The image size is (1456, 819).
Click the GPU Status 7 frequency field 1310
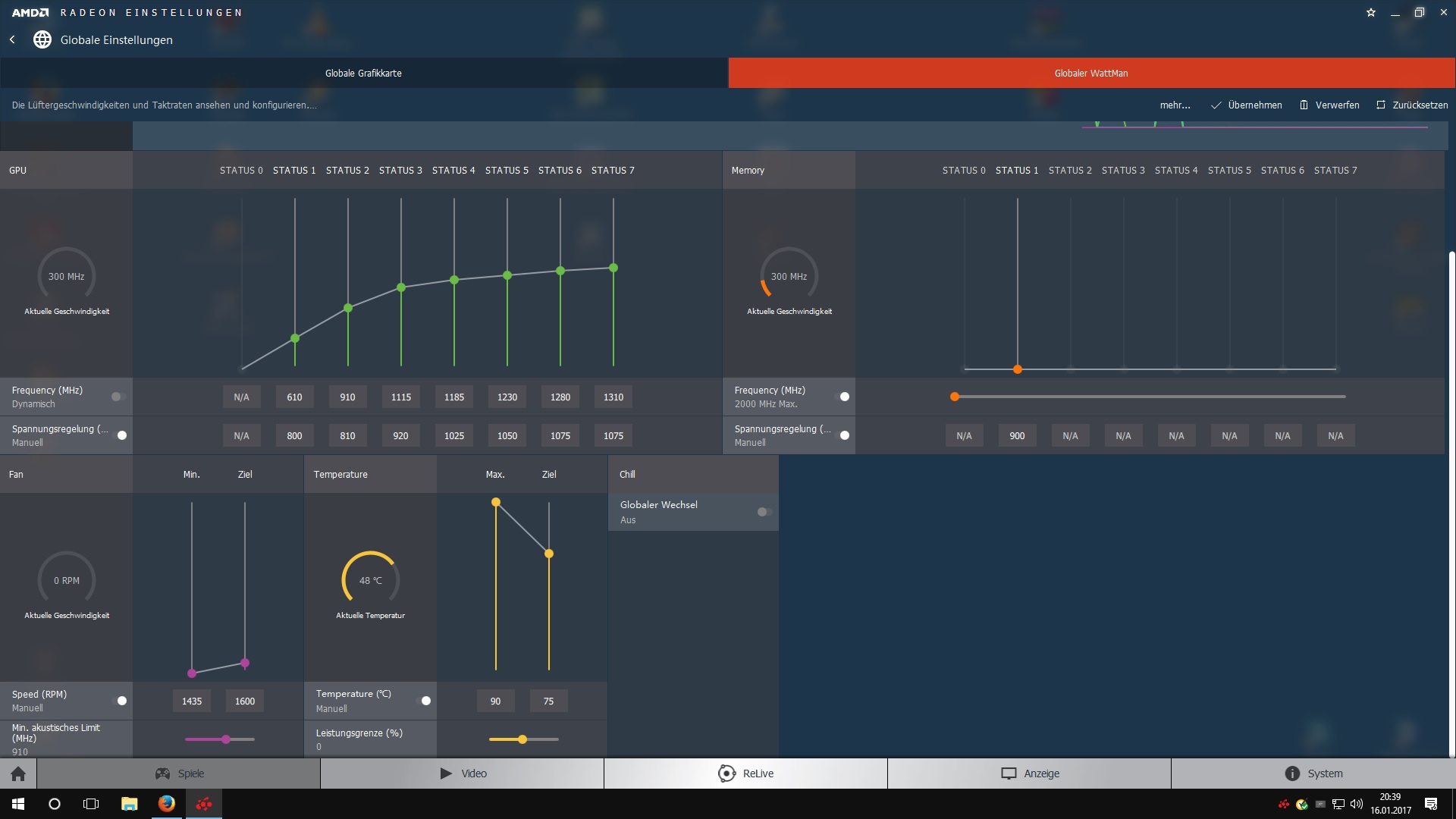tap(613, 397)
